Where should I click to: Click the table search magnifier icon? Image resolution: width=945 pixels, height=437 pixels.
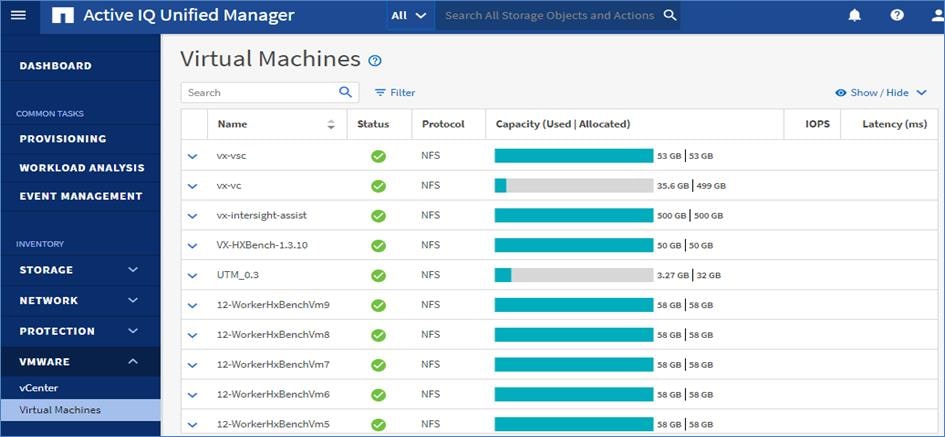point(345,92)
